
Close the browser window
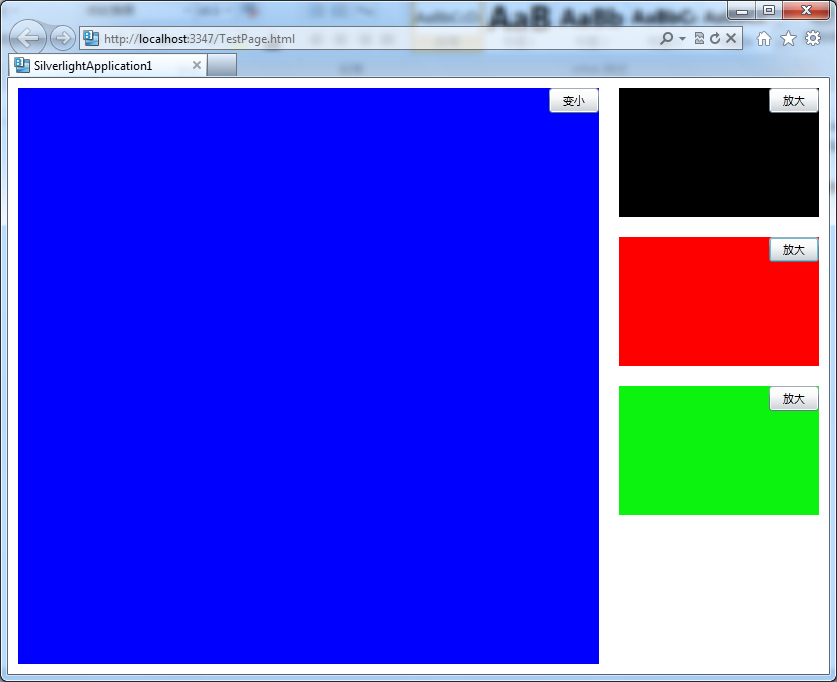pos(807,10)
